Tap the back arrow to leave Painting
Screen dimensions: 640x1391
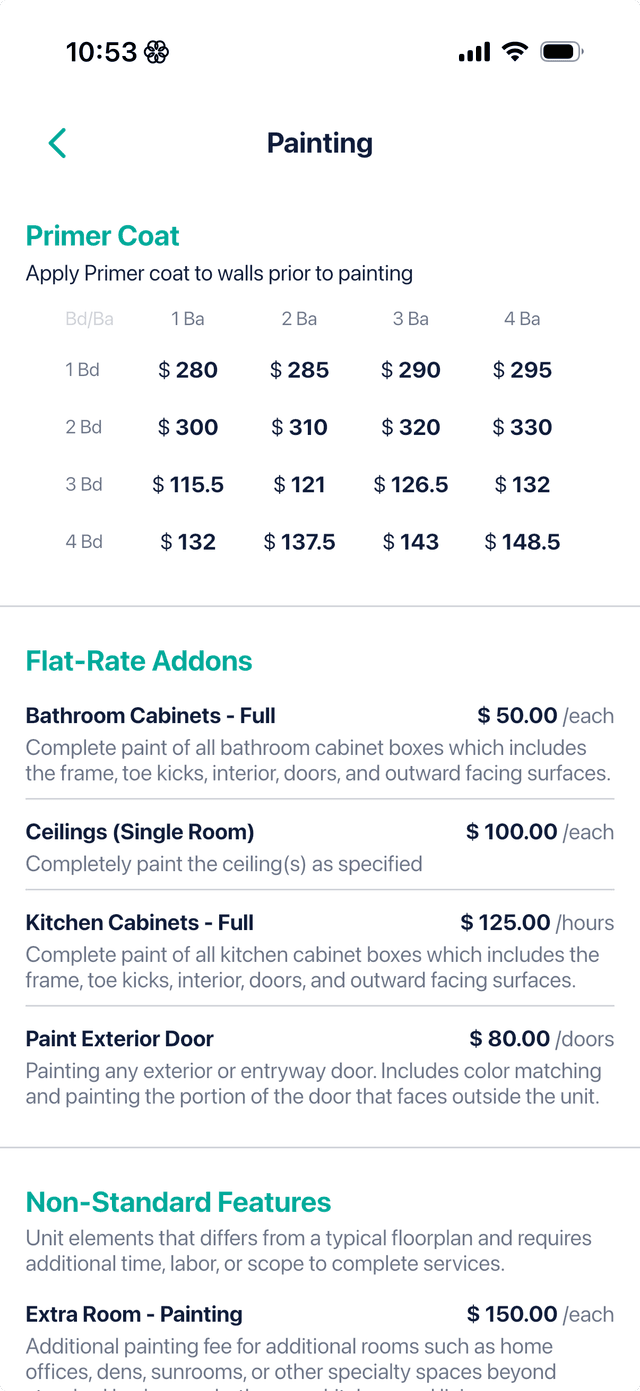[x=57, y=143]
